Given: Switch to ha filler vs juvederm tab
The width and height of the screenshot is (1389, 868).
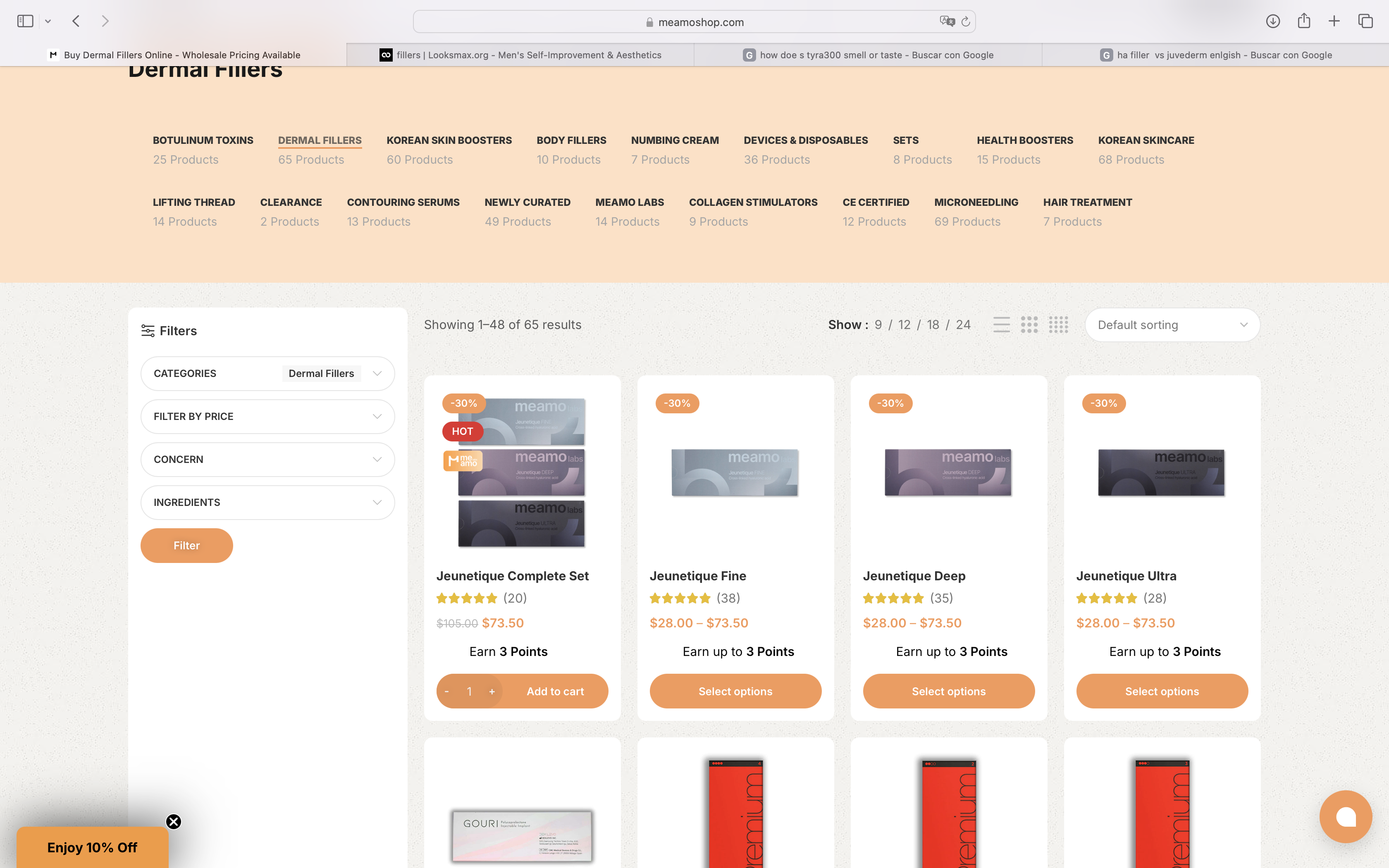Looking at the screenshot, I should [1216, 55].
